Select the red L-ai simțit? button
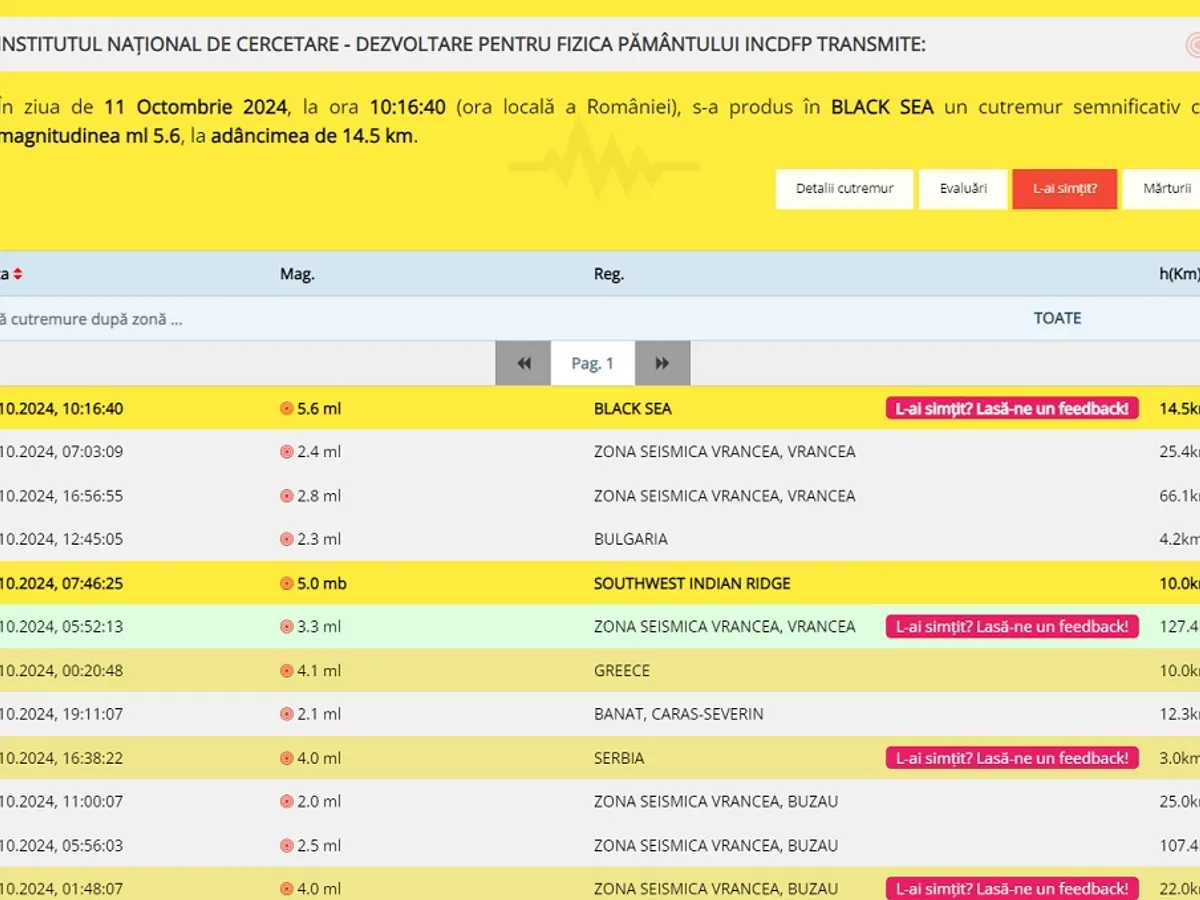1200x900 pixels. pos(1064,189)
